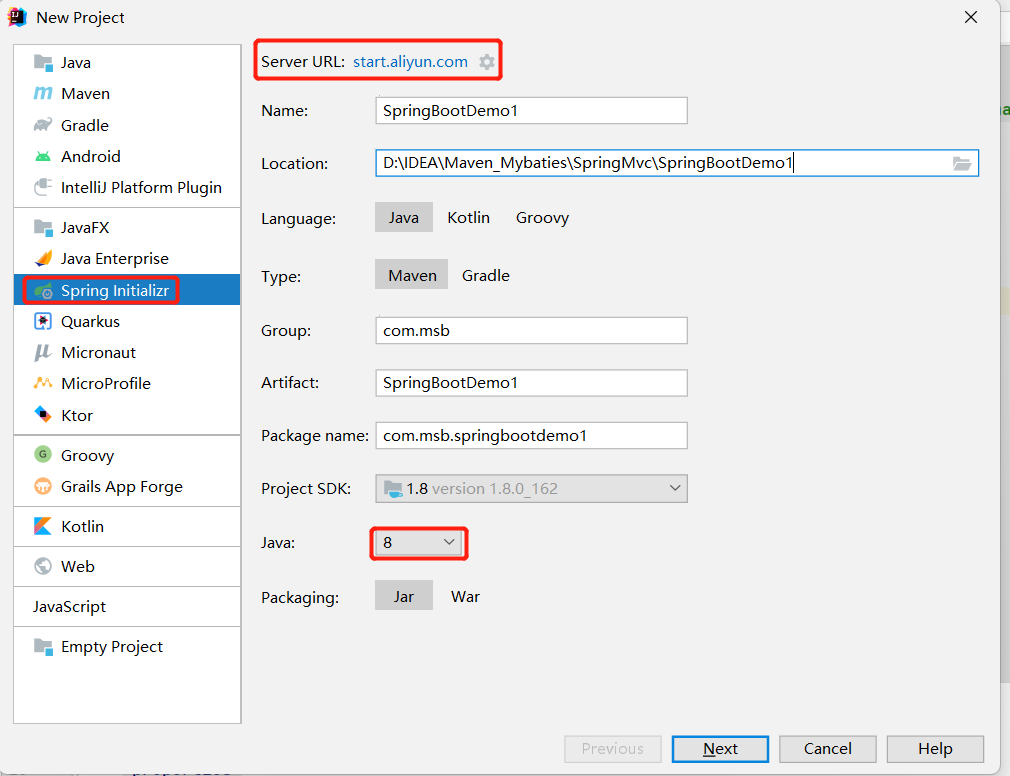The height and width of the screenshot is (776, 1010).
Task: Select Maven in project type list
Action: pos(127,93)
